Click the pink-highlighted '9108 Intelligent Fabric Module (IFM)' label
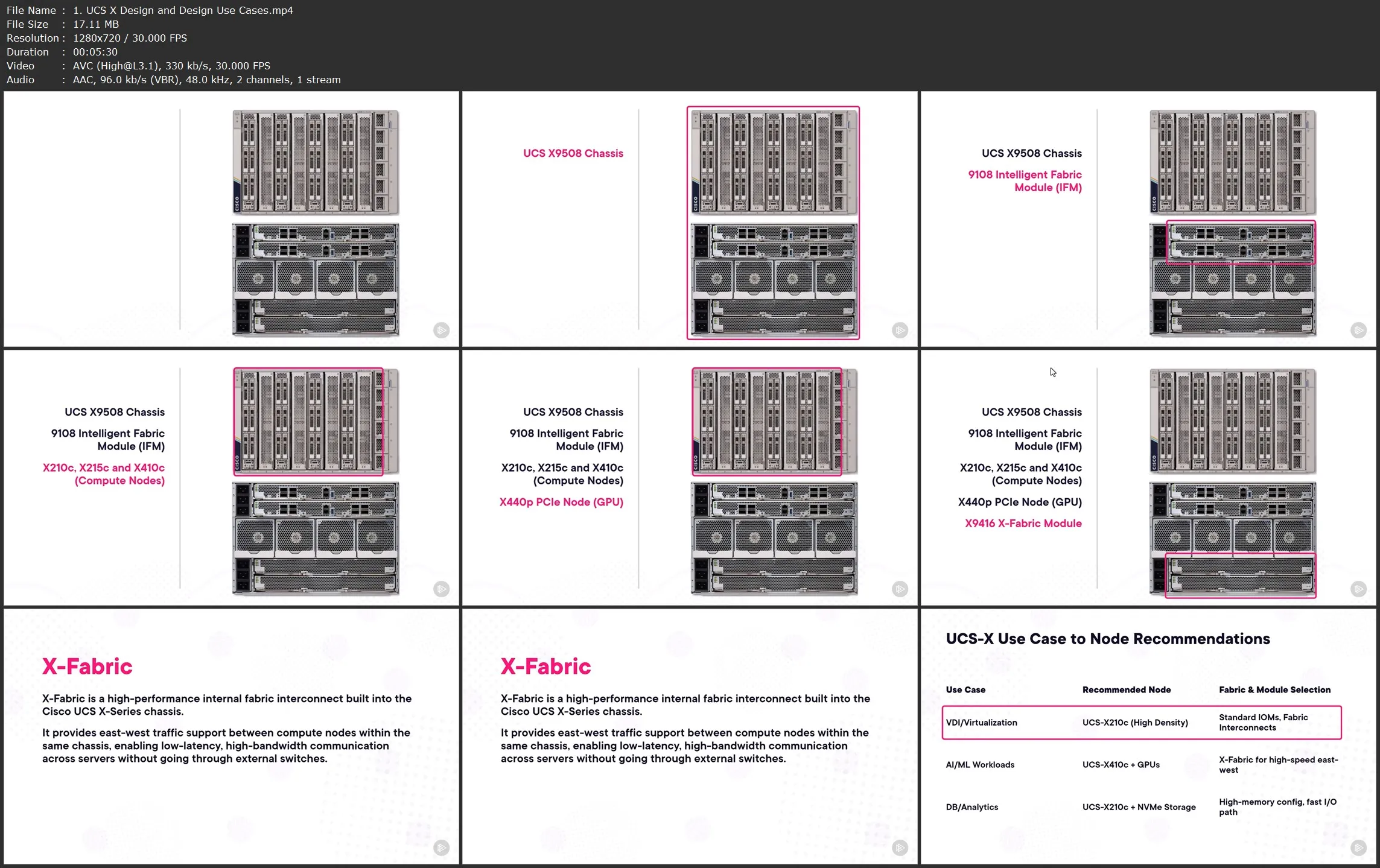The width and height of the screenshot is (1380, 868). pyautogui.click(x=1025, y=181)
